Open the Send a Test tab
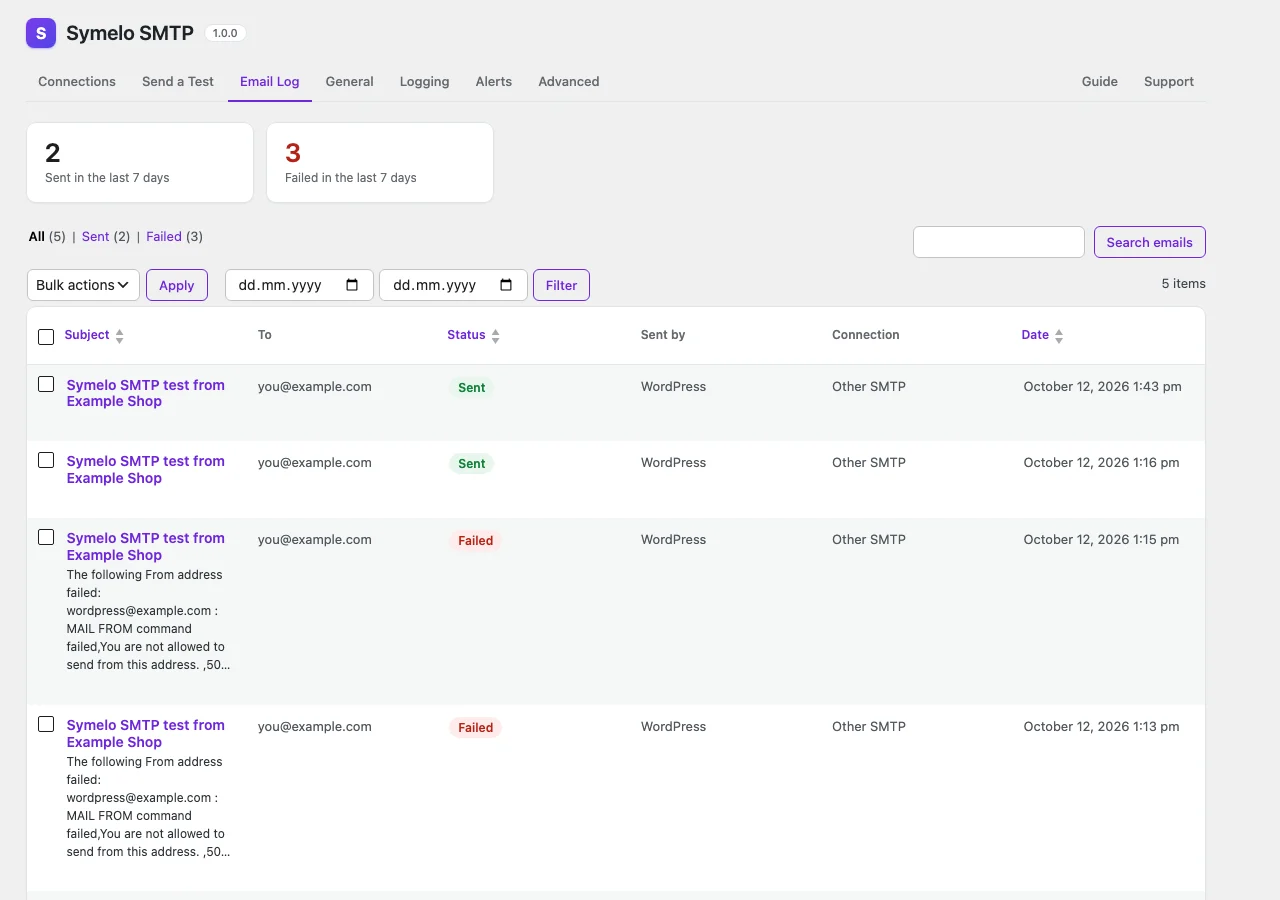This screenshot has height=900, width=1280. coord(178,82)
